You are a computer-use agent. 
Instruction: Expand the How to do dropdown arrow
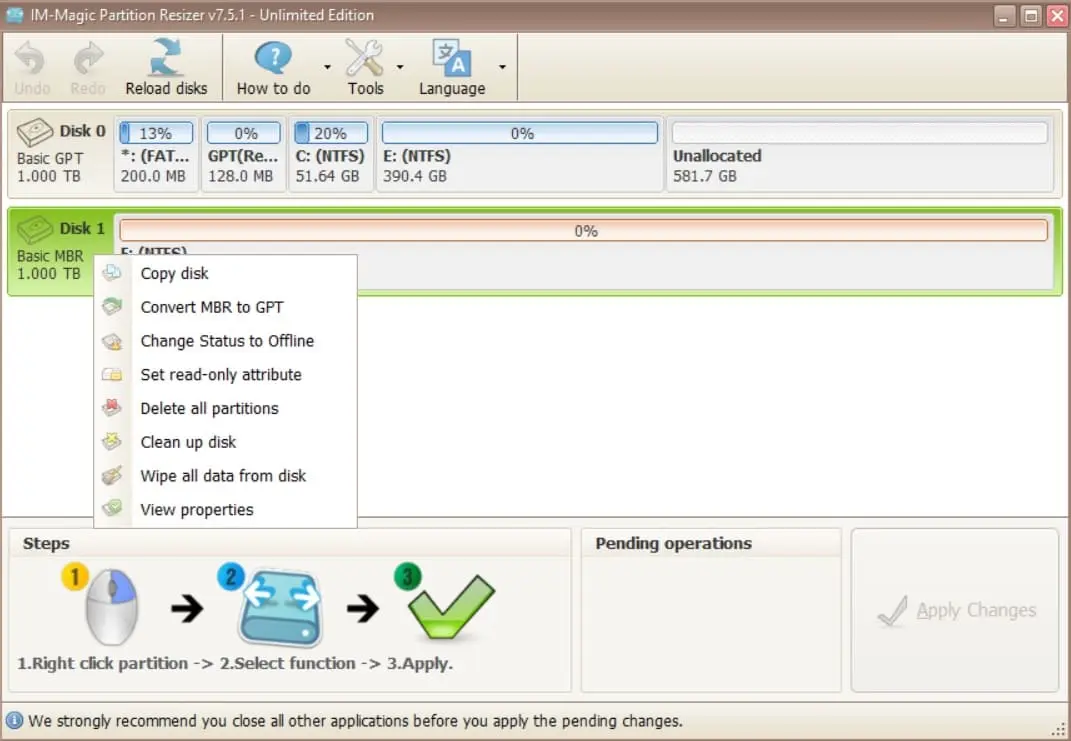tap(327, 67)
